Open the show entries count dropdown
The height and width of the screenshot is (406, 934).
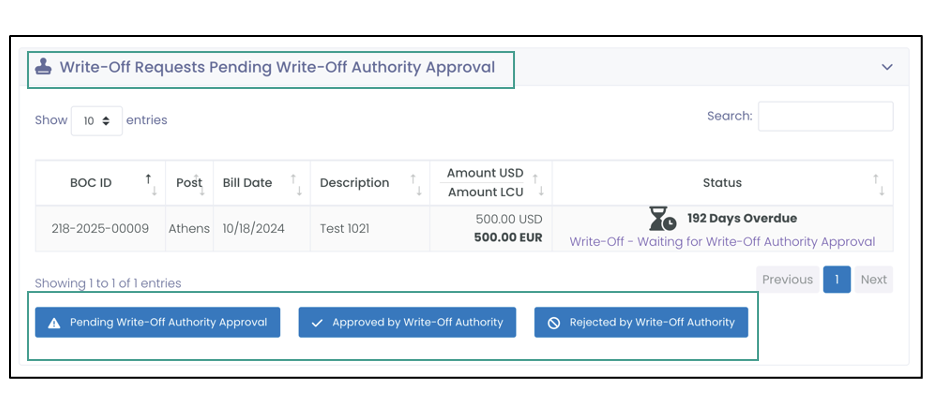[96, 121]
